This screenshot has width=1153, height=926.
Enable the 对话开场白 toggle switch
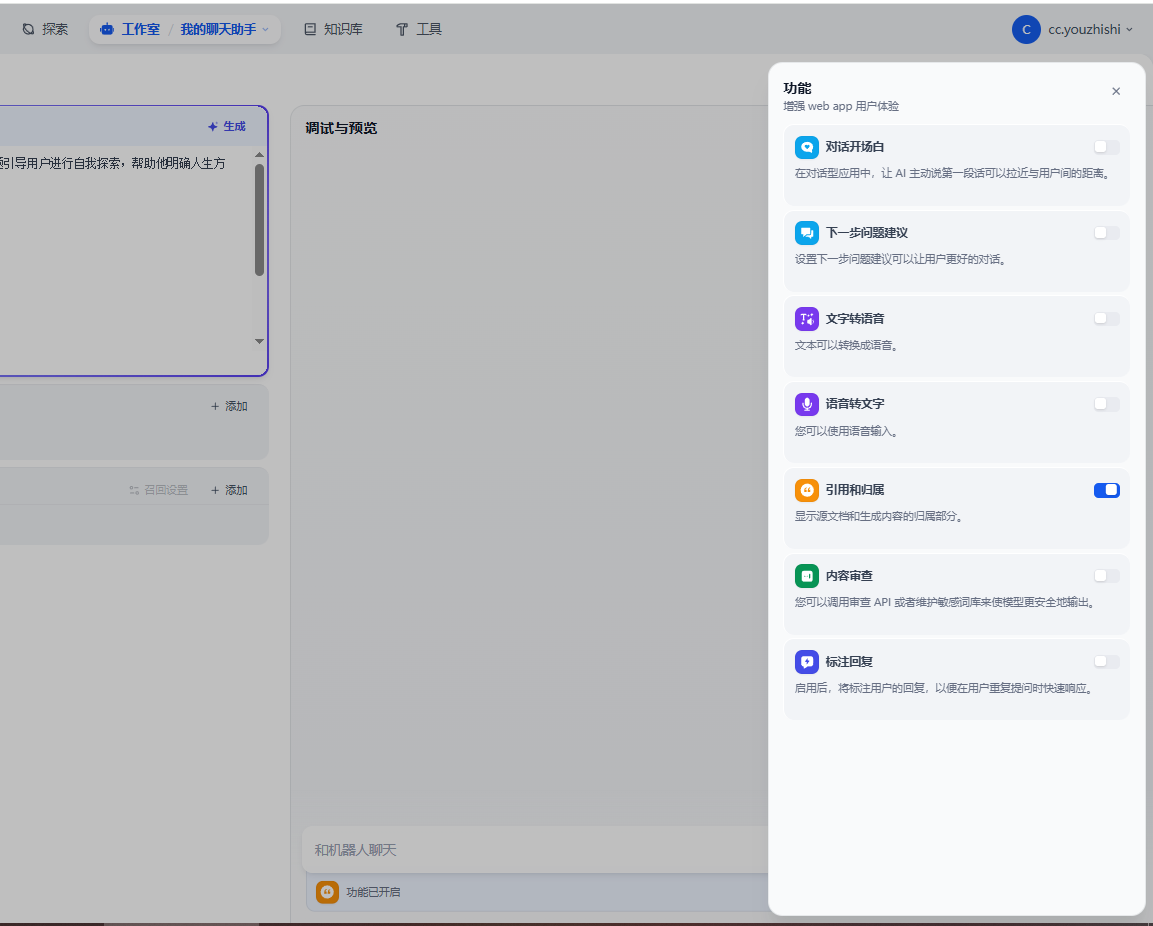coord(1106,147)
